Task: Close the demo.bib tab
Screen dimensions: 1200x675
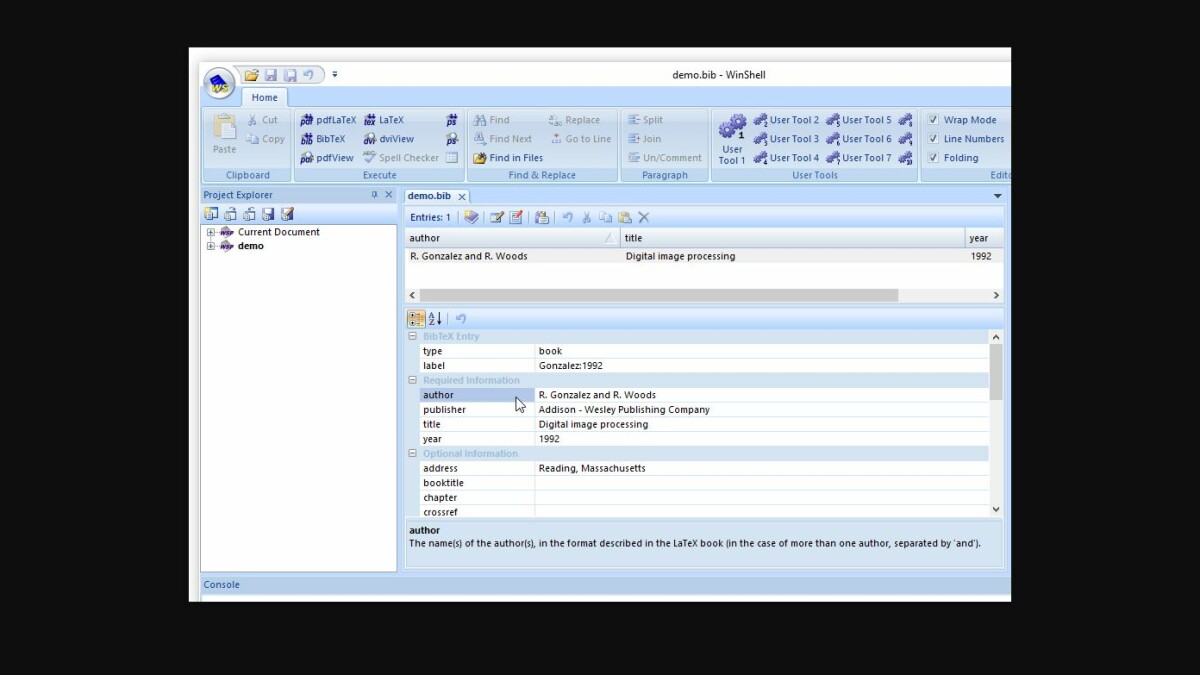Action: [462, 197]
